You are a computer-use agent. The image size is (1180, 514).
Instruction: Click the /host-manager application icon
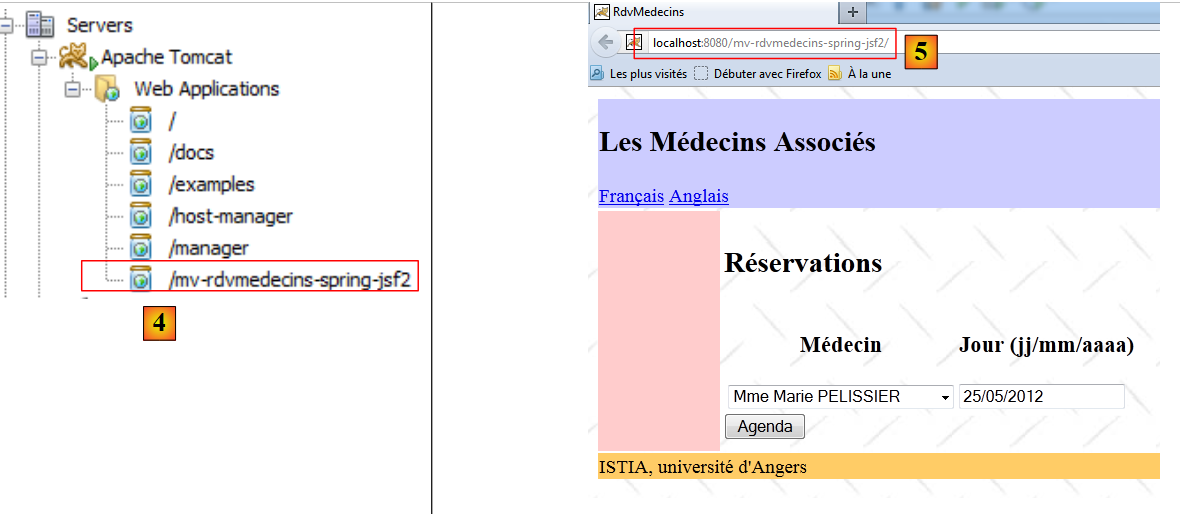141,217
